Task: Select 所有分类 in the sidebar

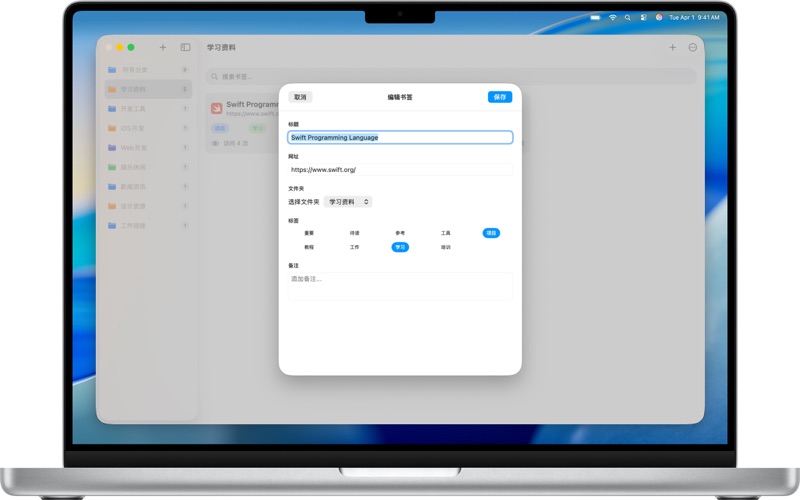Action: [x=148, y=70]
